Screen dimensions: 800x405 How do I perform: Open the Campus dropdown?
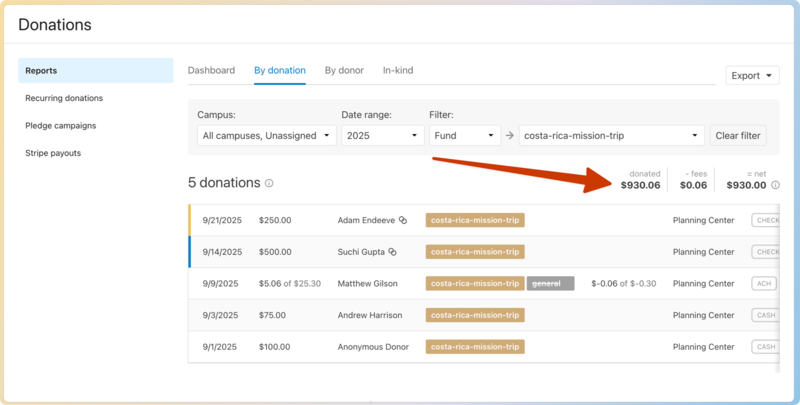266,136
